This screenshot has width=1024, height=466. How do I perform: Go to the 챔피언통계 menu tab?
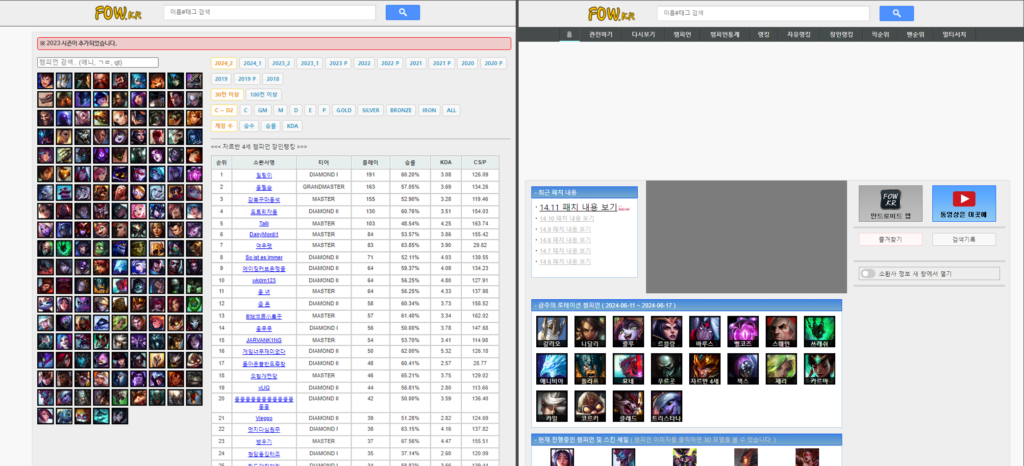(724, 35)
